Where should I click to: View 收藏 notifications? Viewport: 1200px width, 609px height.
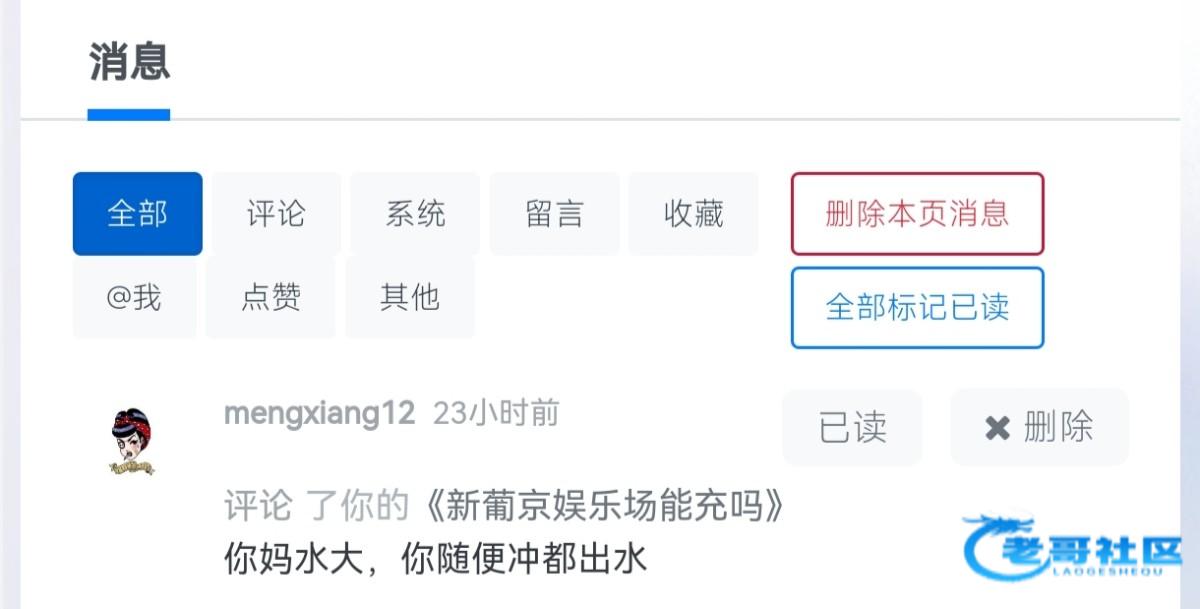[x=693, y=214]
